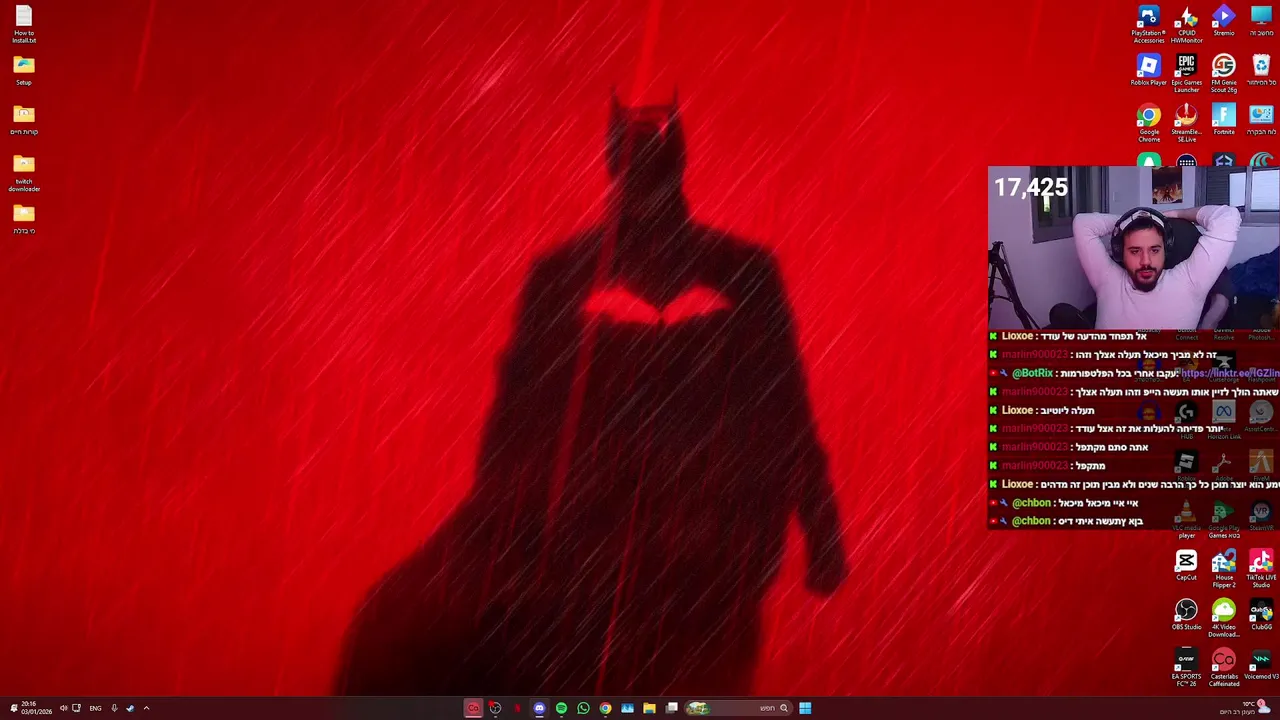Open the PlayStation Accessories desktop shortcut
The image size is (1280, 720).
[1148, 25]
